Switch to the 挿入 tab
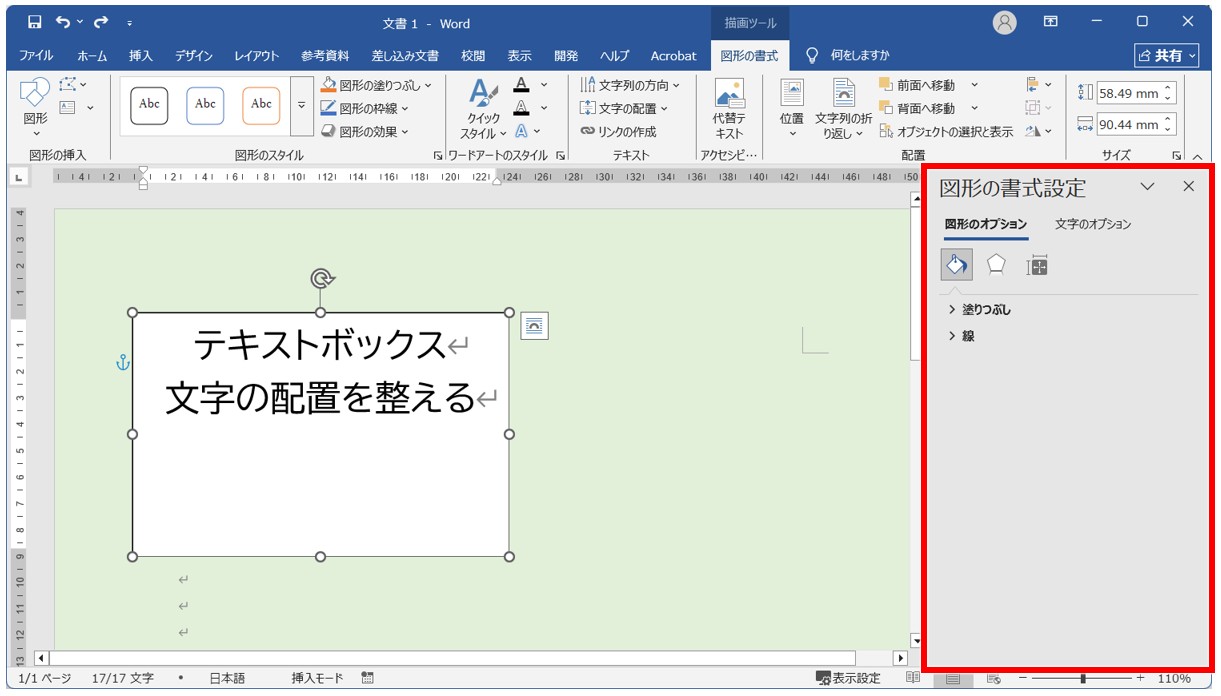This screenshot has height=696, width=1221. point(141,55)
